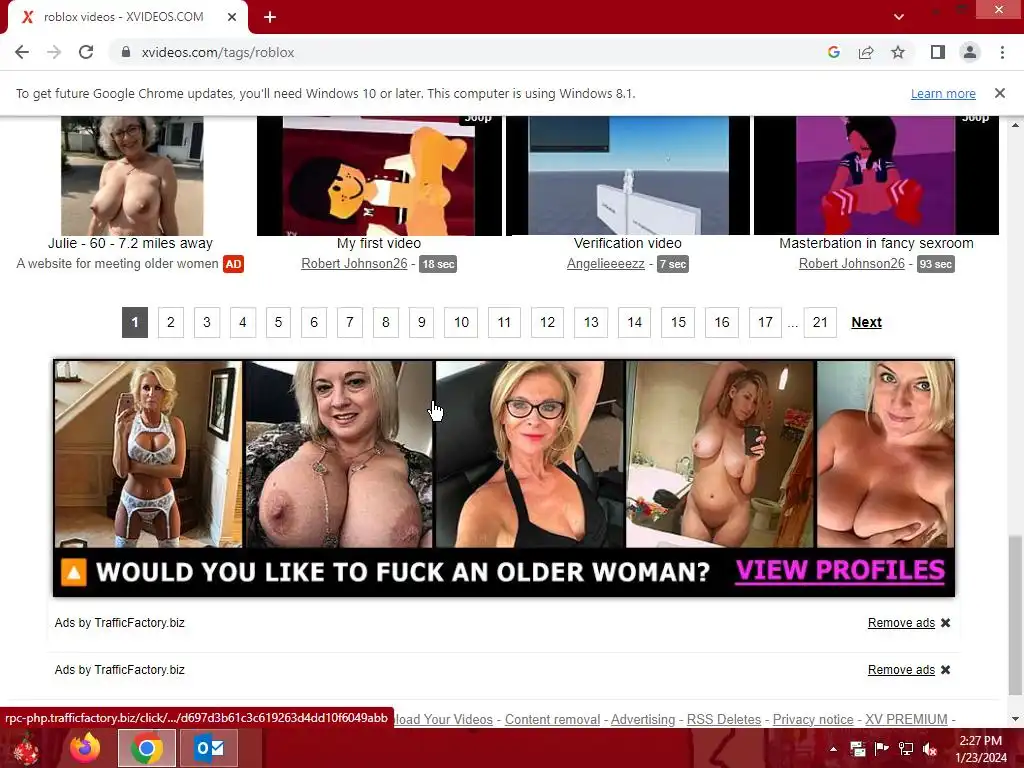Go to page 3 of results
Image resolution: width=1024 pixels, height=768 pixels.
coord(206,322)
